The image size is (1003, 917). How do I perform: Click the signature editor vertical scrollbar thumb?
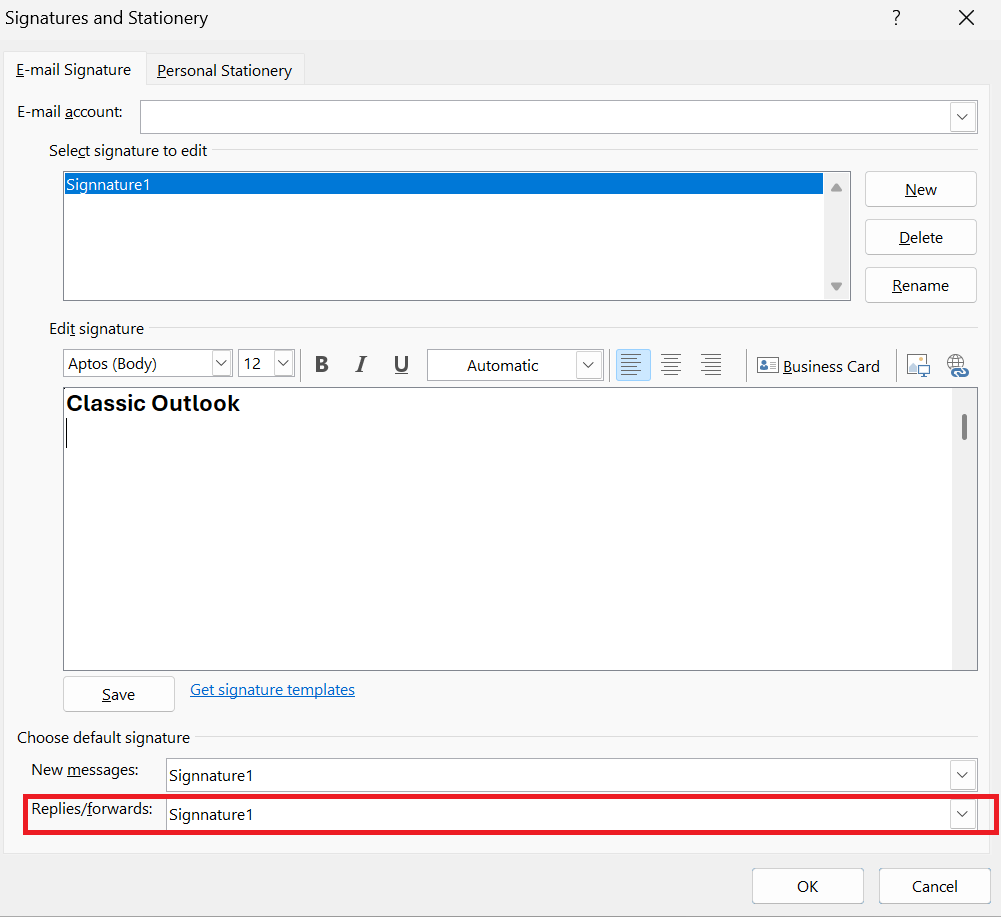tap(964, 427)
